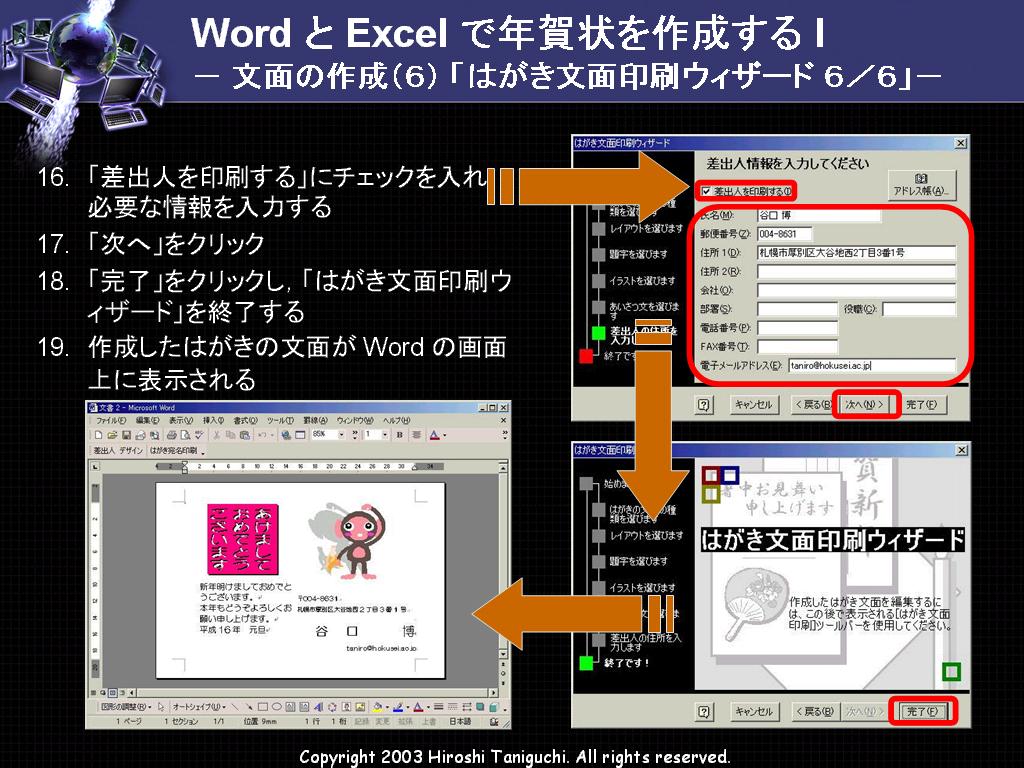Toggle Bold formatting button
Screen dimensions: 1024x768
coord(400,436)
